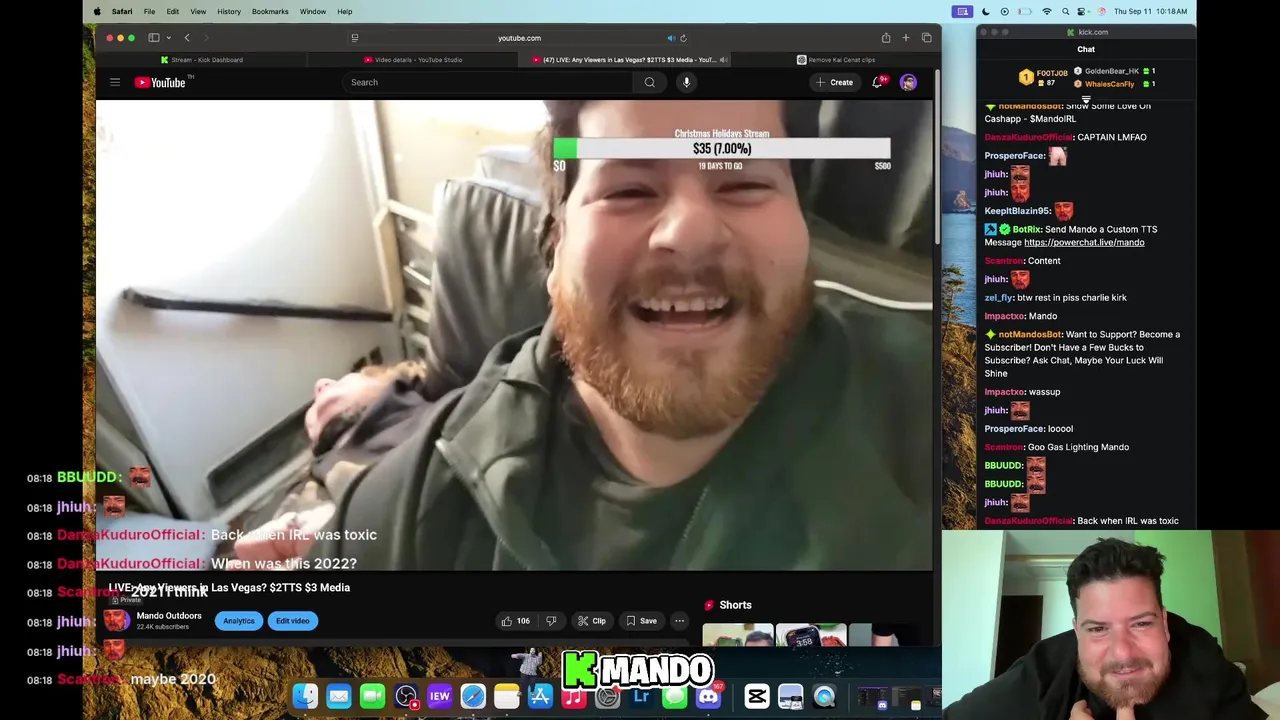The height and width of the screenshot is (720, 1280).
Task: Open Notes from the Dock
Action: (x=507, y=696)
